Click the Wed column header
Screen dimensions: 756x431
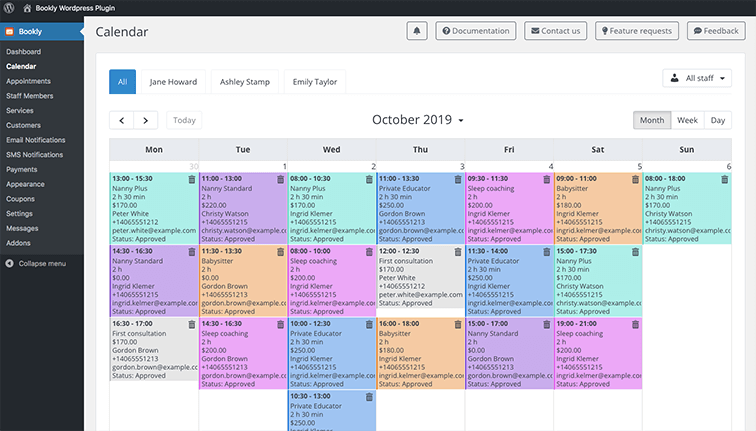(332, 149)
